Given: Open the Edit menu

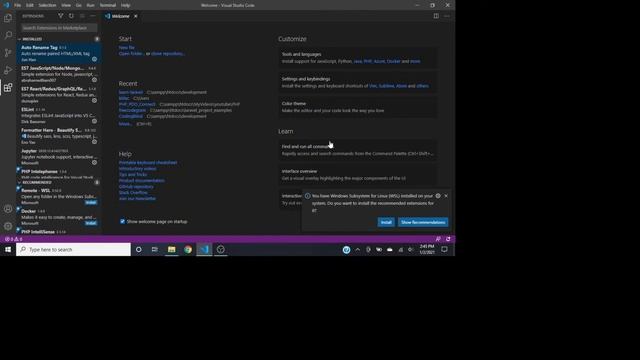Looking at the screenshot, I should click(30, 5).
